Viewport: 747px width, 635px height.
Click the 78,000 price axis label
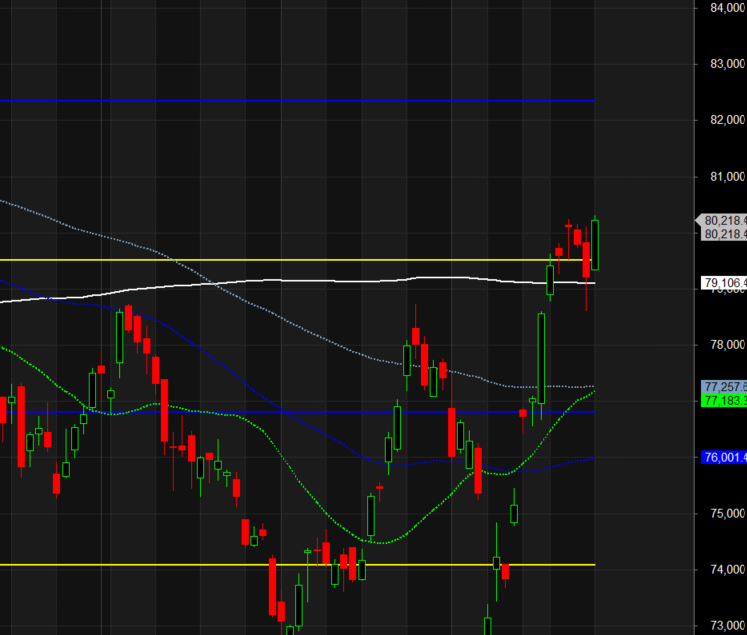click(728, 344)
